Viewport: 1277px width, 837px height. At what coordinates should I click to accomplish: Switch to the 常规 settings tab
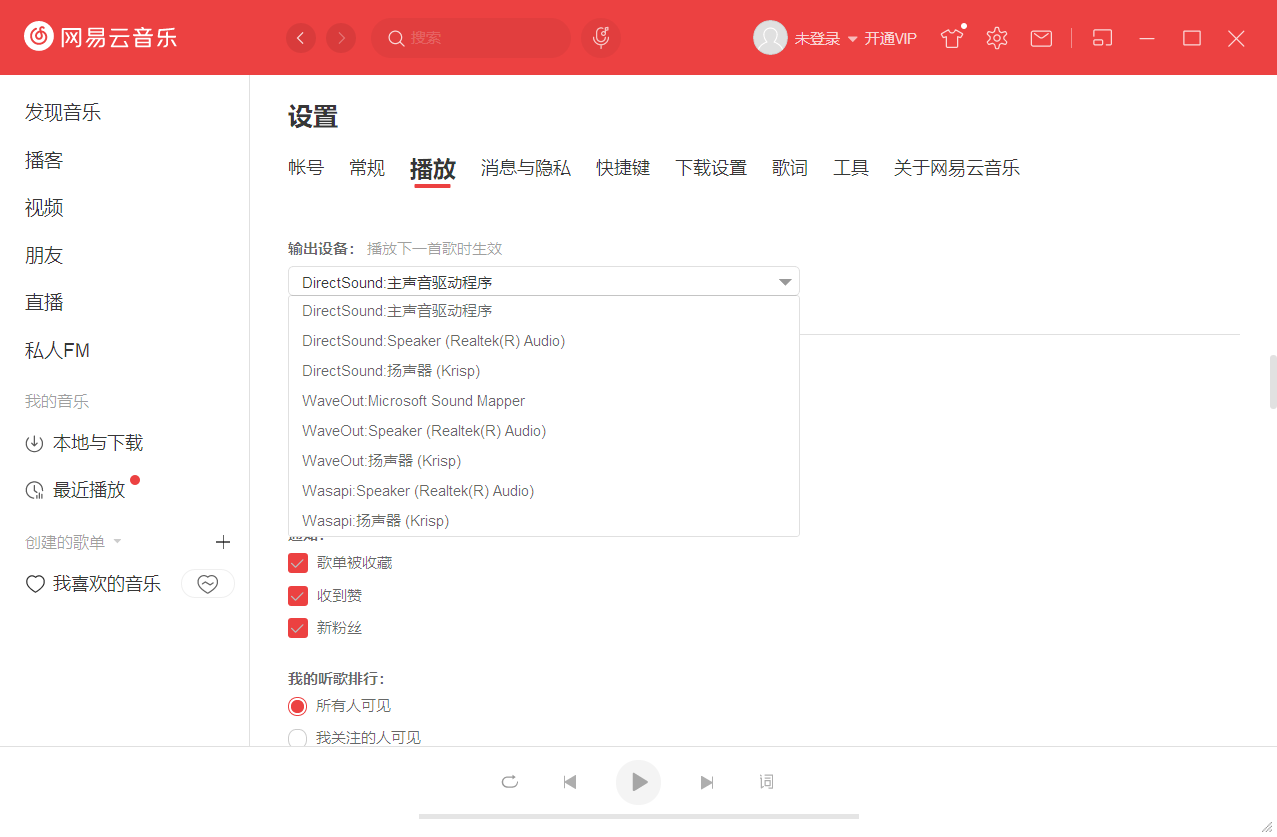[367, 168]
